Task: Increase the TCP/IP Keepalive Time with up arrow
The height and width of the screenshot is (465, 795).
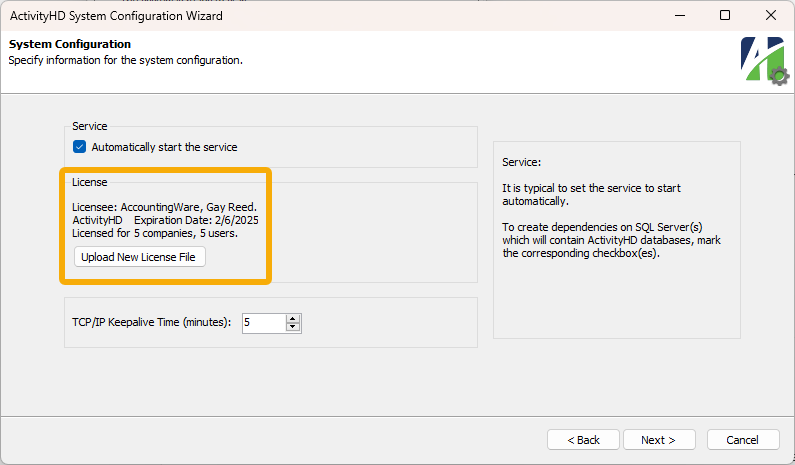Action: (x=293, y=318)
